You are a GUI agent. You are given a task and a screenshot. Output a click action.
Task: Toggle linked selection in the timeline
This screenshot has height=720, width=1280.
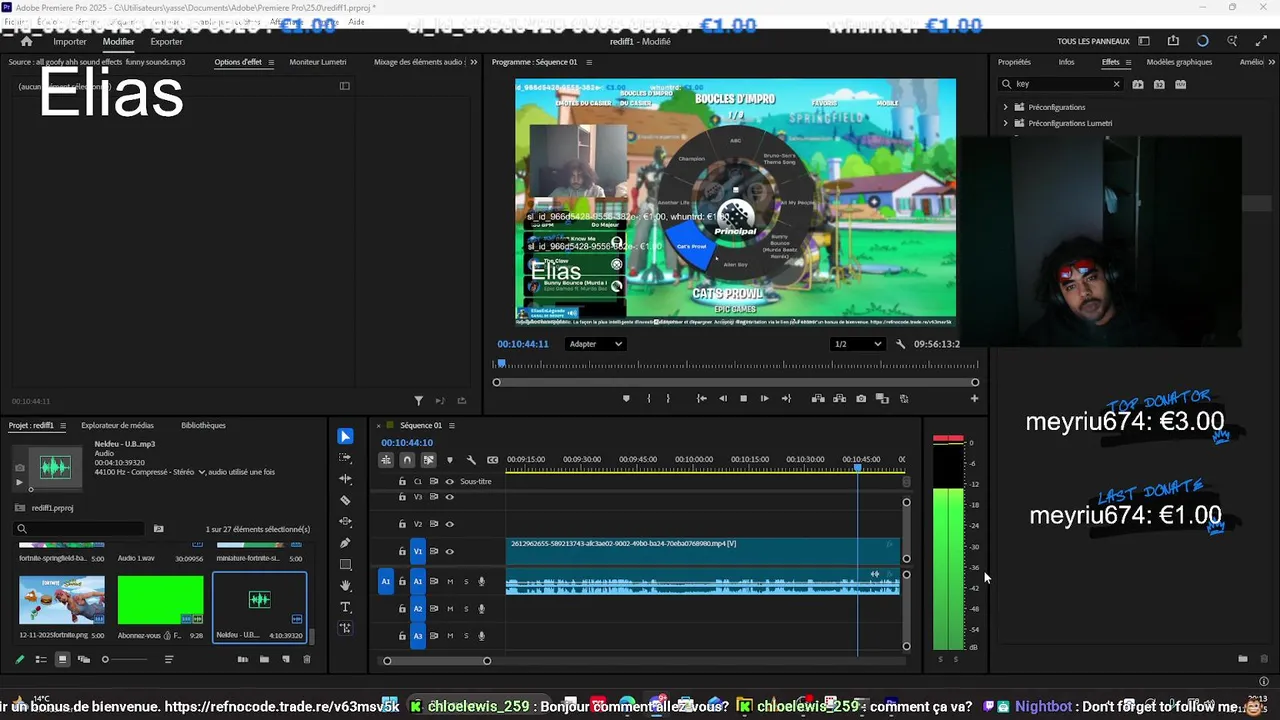[x=428, y=460]
